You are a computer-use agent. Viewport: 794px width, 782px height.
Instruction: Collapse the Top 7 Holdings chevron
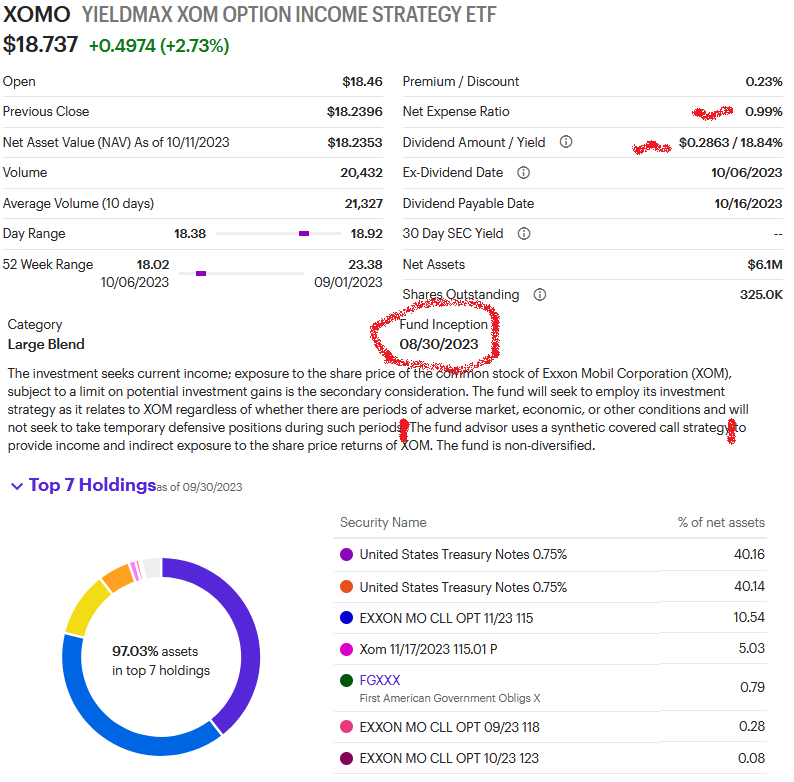17,486
